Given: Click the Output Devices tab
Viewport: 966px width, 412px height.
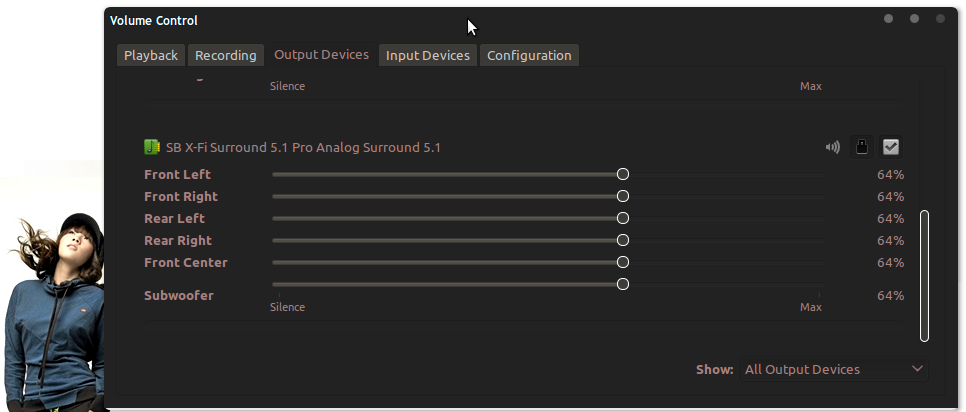Looking at the screenshot, I should click(x=322, y=55).
